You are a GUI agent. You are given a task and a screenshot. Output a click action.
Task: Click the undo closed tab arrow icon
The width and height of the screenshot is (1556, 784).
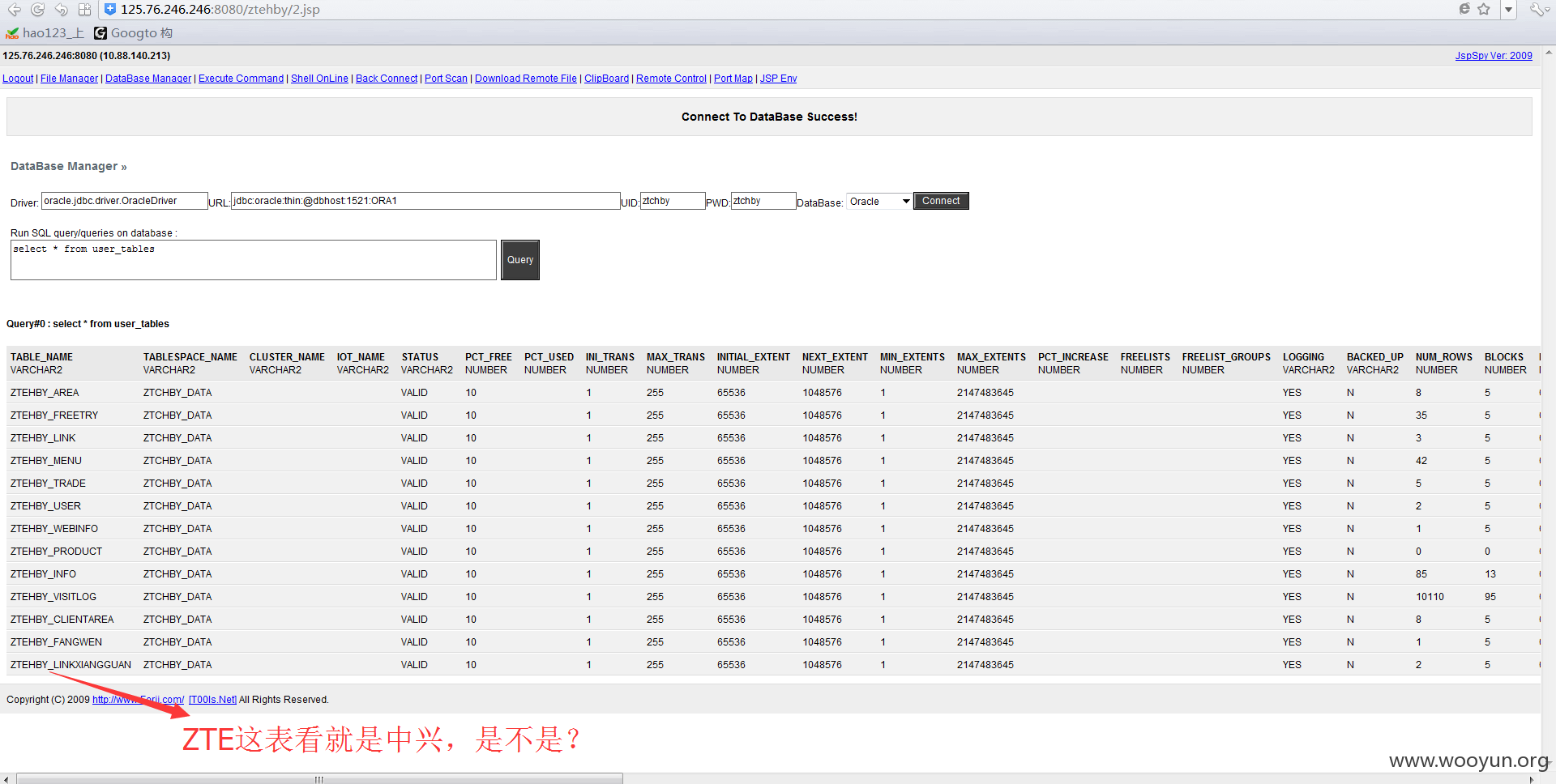tap(61, 9)
